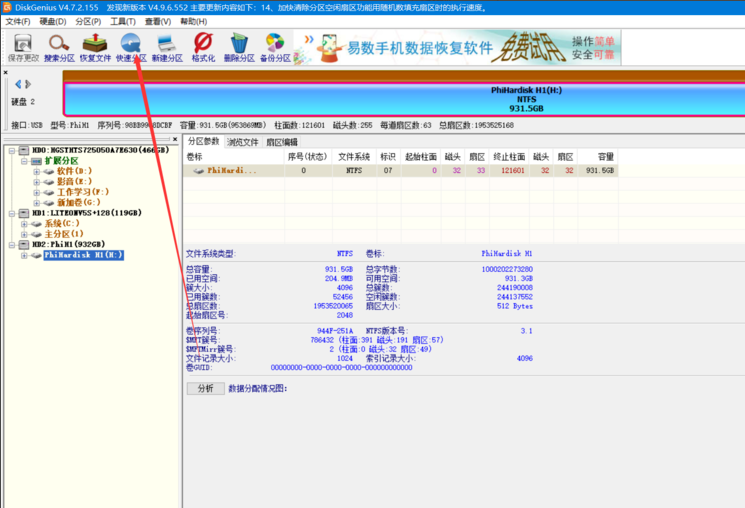Open Search Partitions (搜索分区) tool
The width and height of the screenshot is (745, 508).
click(x=59, y=48)
